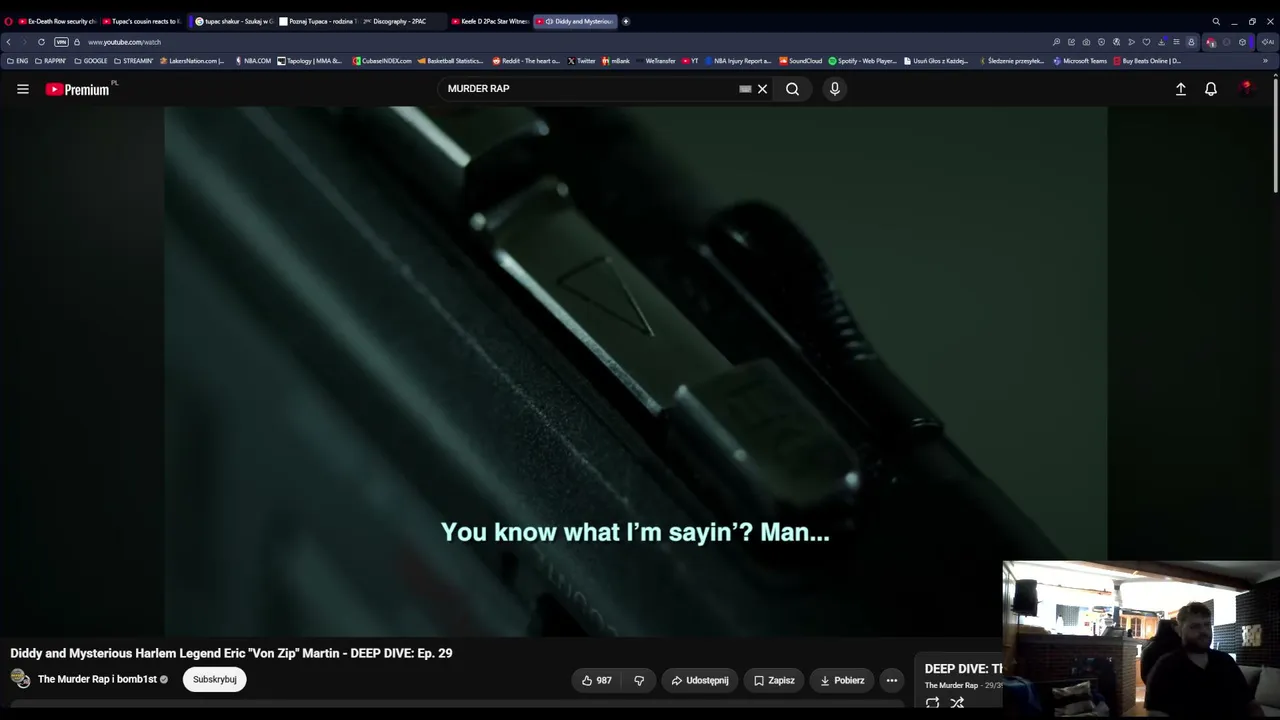The image size is (1280, 720).
Task: Share the video via Udostępnij
Action: click(x=700, y=680)
